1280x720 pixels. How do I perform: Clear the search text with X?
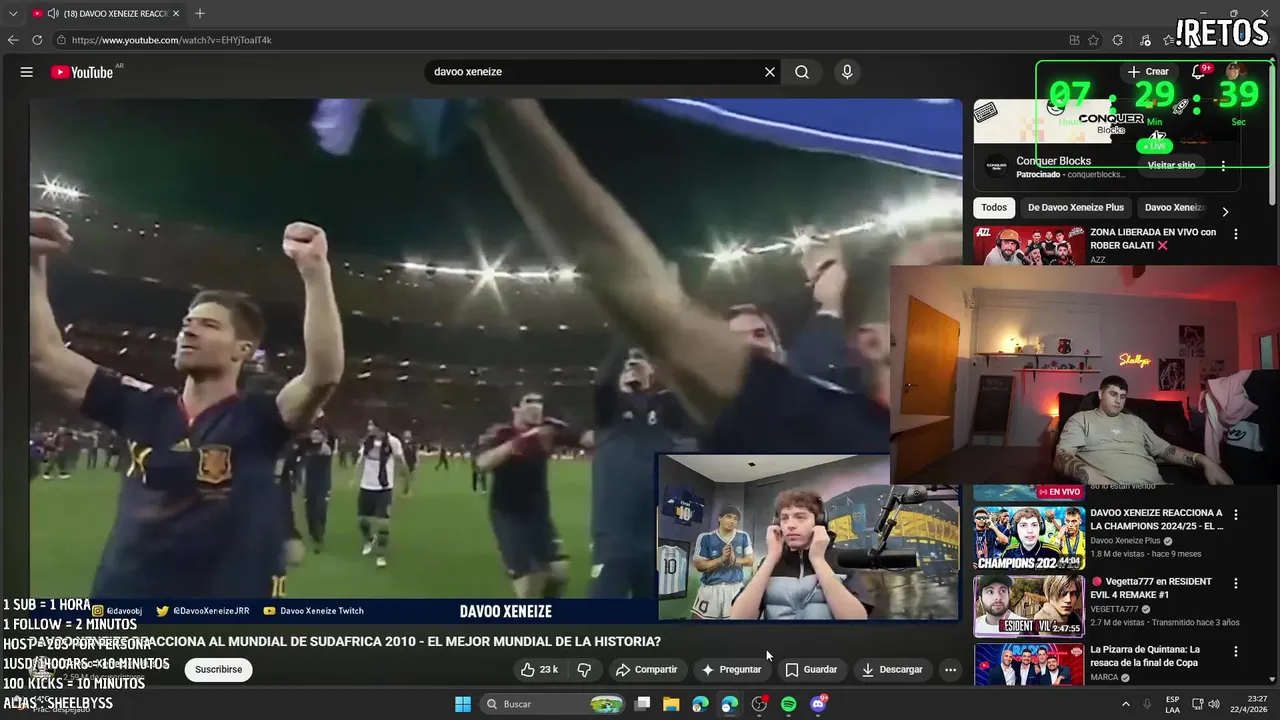pos(770,72)
